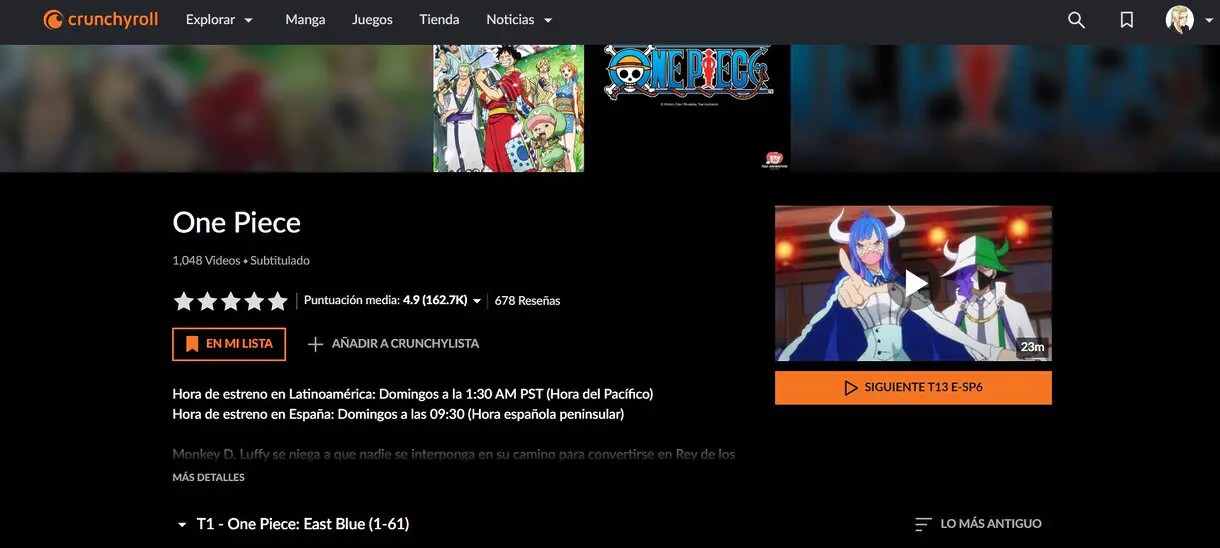Click the España premiere time line
Image resolution: width=1220 pixels, height=548 pixels.
point(398,414)
